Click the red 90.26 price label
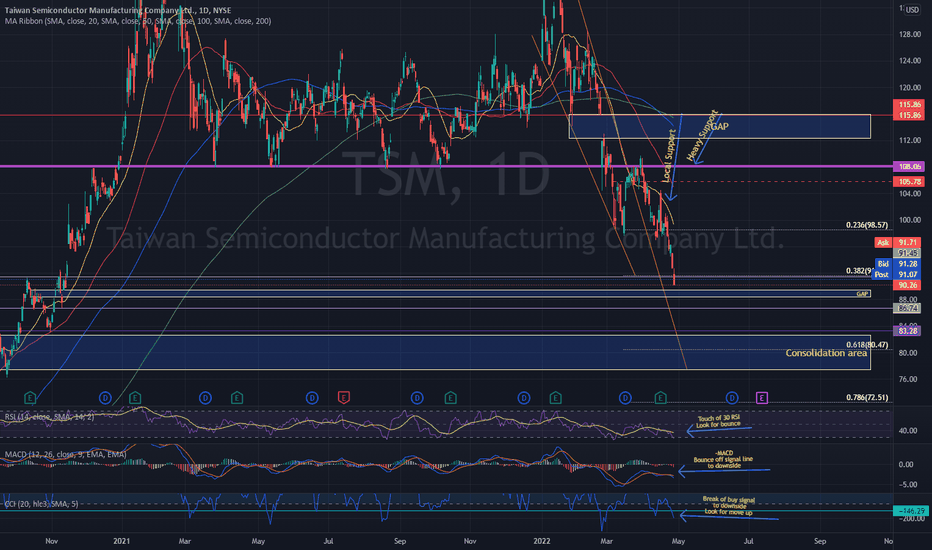The width and height of the screenshot is (932, 550). click(908, 285)
